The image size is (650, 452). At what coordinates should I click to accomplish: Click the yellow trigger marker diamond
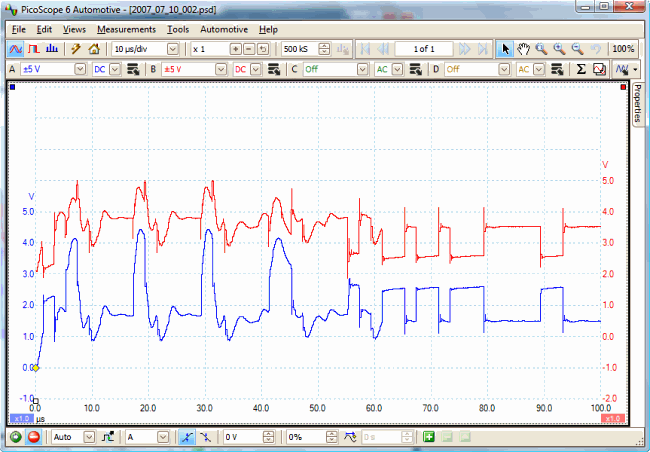(36, 368)
